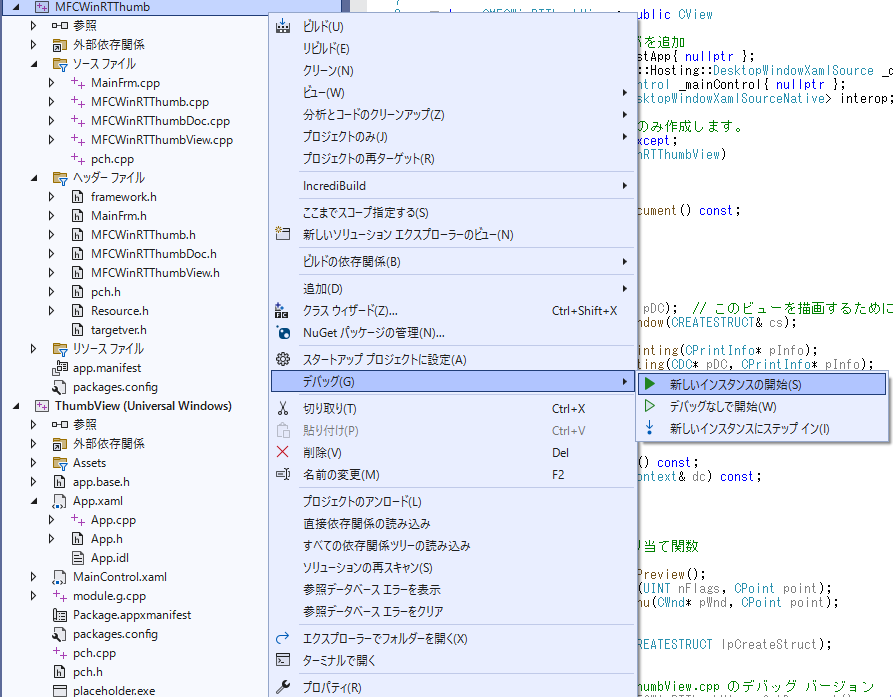The image size is (893, 697).
Task: Click the terminal icon beside ターミナルで開く
Action: point(283,660)
